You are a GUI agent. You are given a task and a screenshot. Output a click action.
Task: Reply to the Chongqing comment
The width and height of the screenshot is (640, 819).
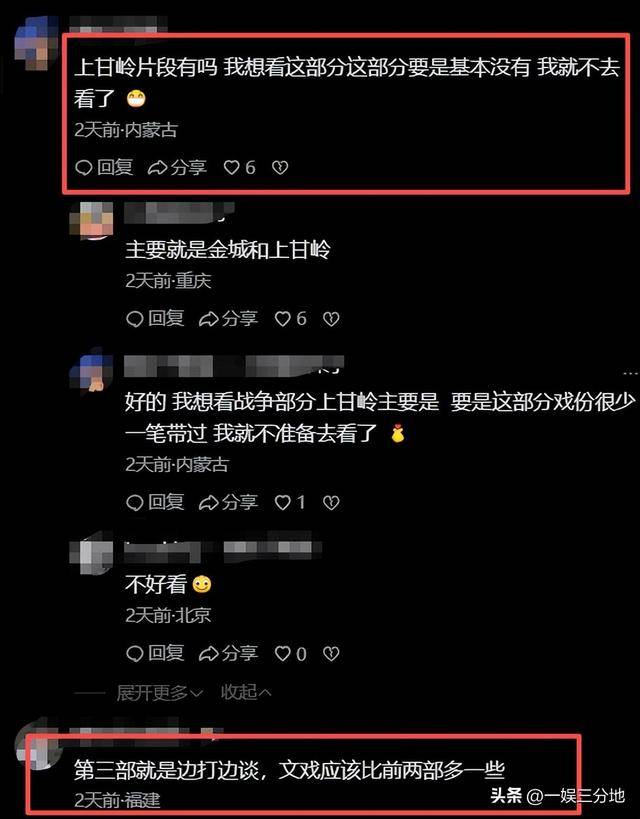[x=155, y=319]
